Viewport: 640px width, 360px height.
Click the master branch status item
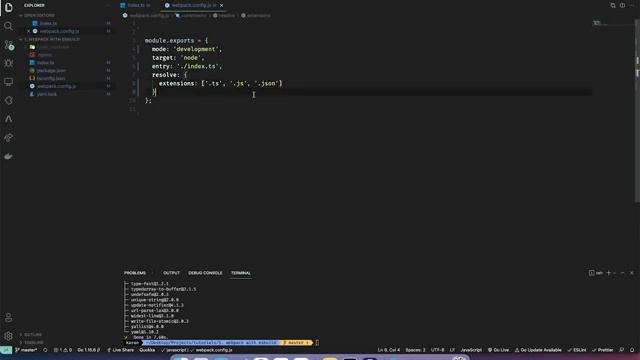[26, 350]
